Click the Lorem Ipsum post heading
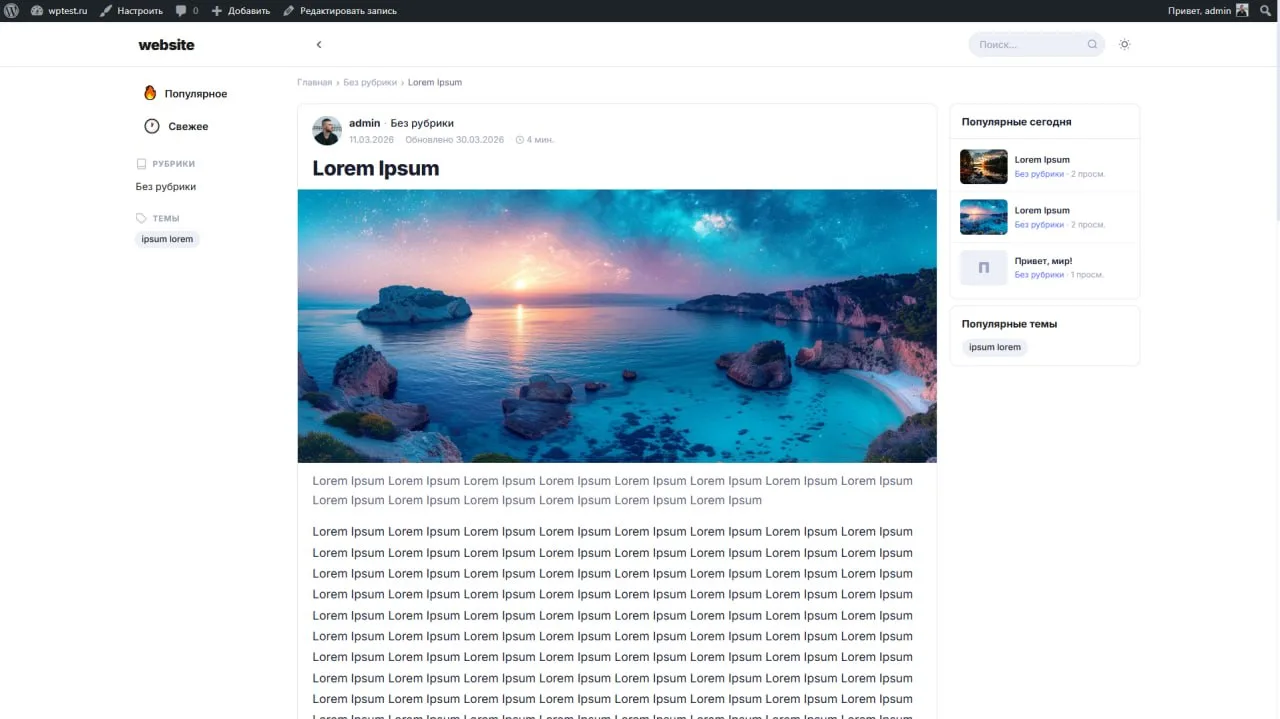1280x719 pixels. pos(376,168)
